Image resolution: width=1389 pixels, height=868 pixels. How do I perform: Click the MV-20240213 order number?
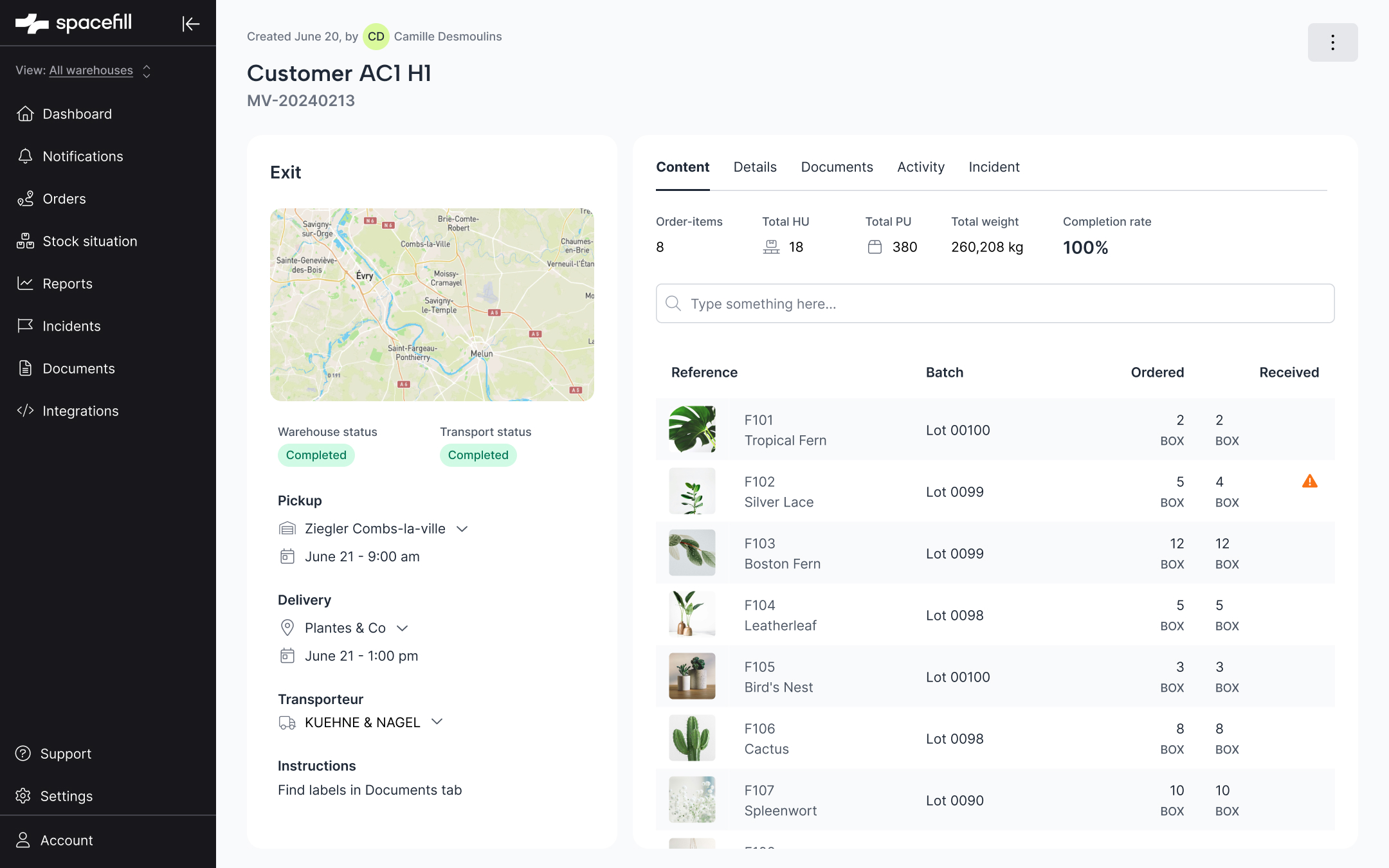[301, 100]
